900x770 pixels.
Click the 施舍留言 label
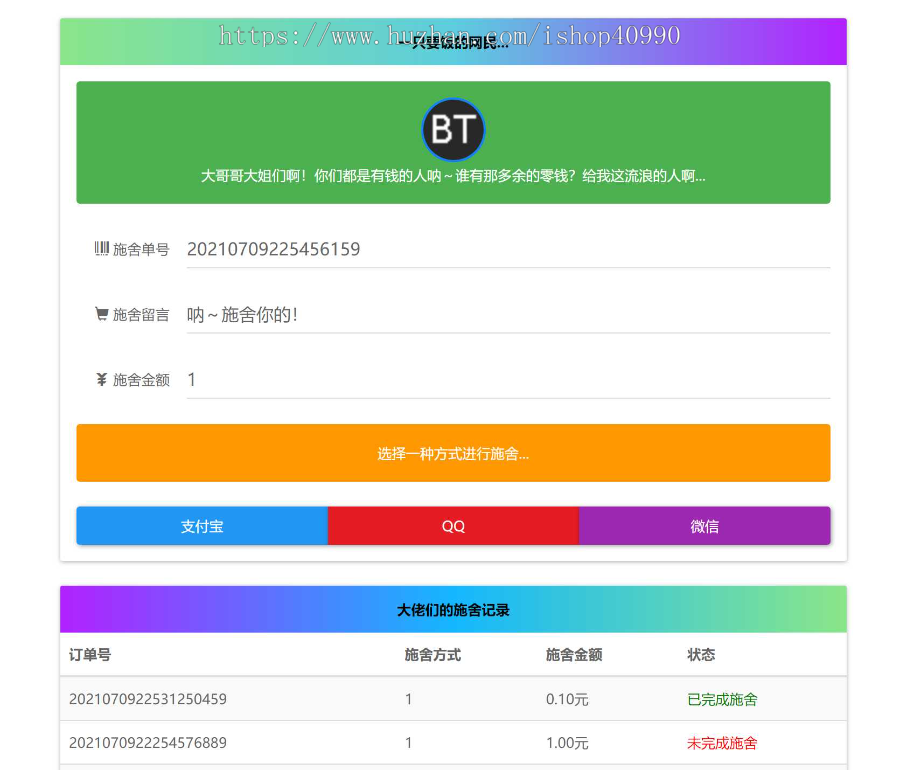[x=141, y=314]
